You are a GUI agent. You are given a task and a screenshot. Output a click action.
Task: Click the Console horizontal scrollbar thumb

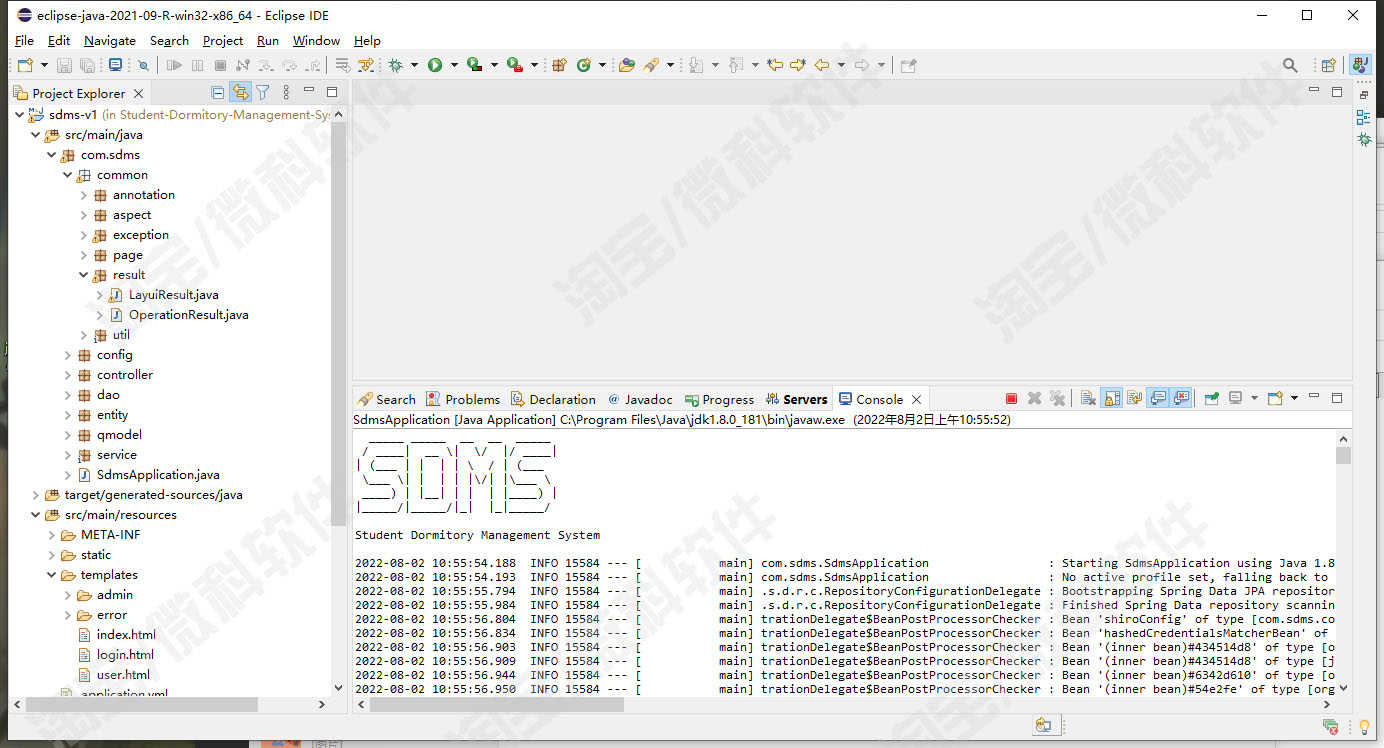click(x=497, y=704)
